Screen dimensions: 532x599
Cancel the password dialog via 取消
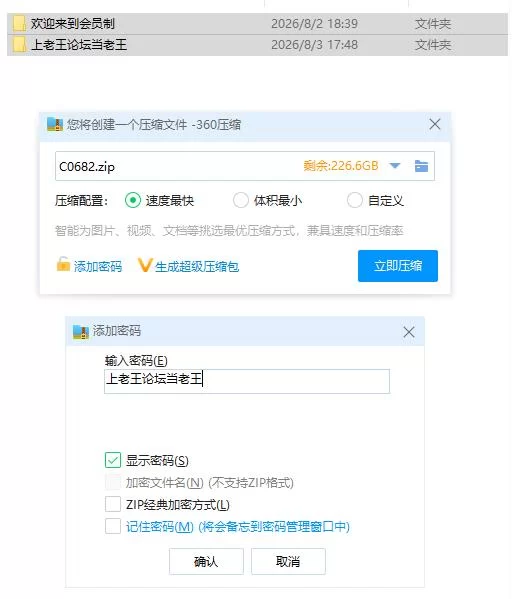click(288, 562)
